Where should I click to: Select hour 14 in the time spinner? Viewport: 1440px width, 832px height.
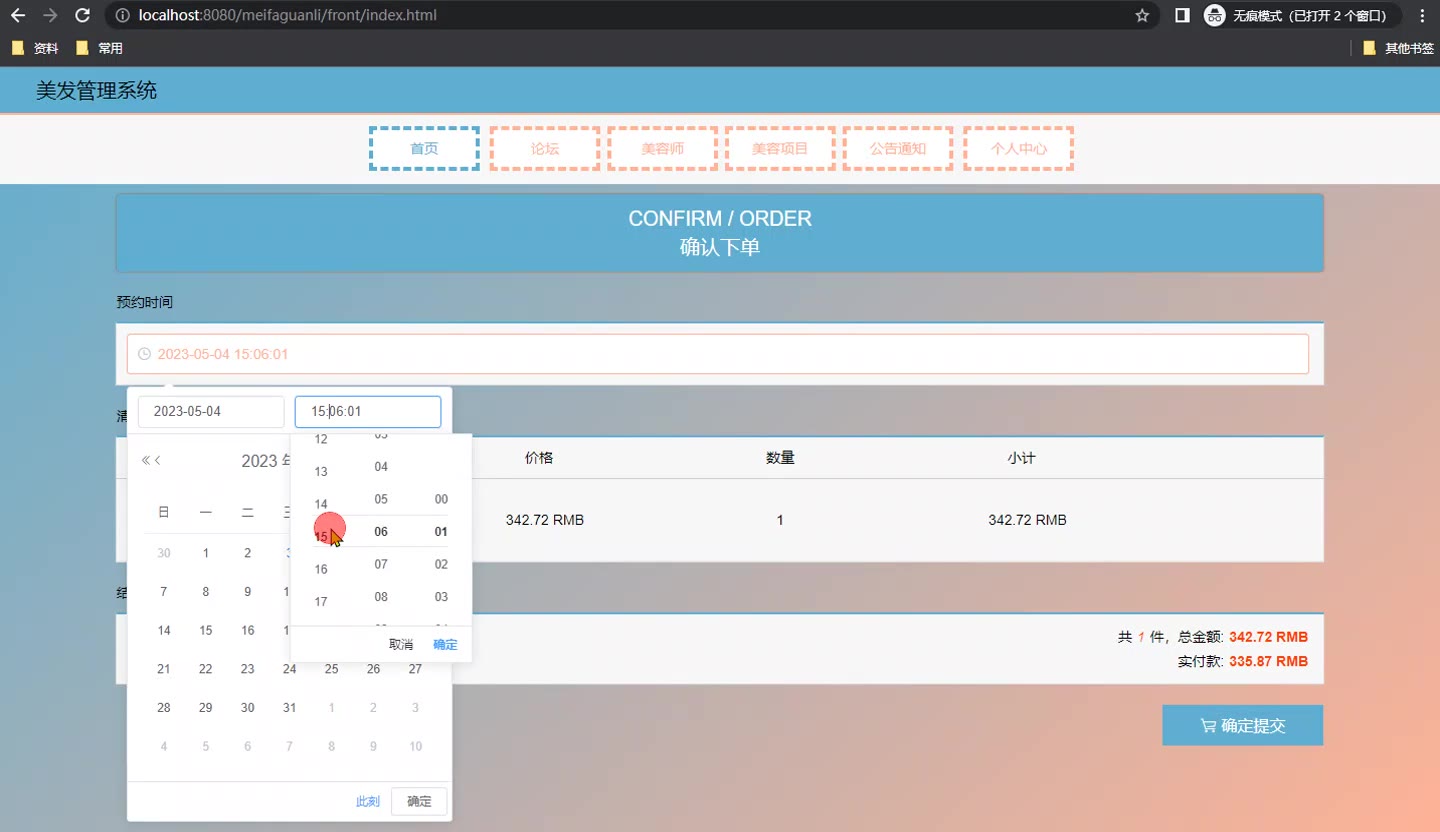tap(321, 505)
